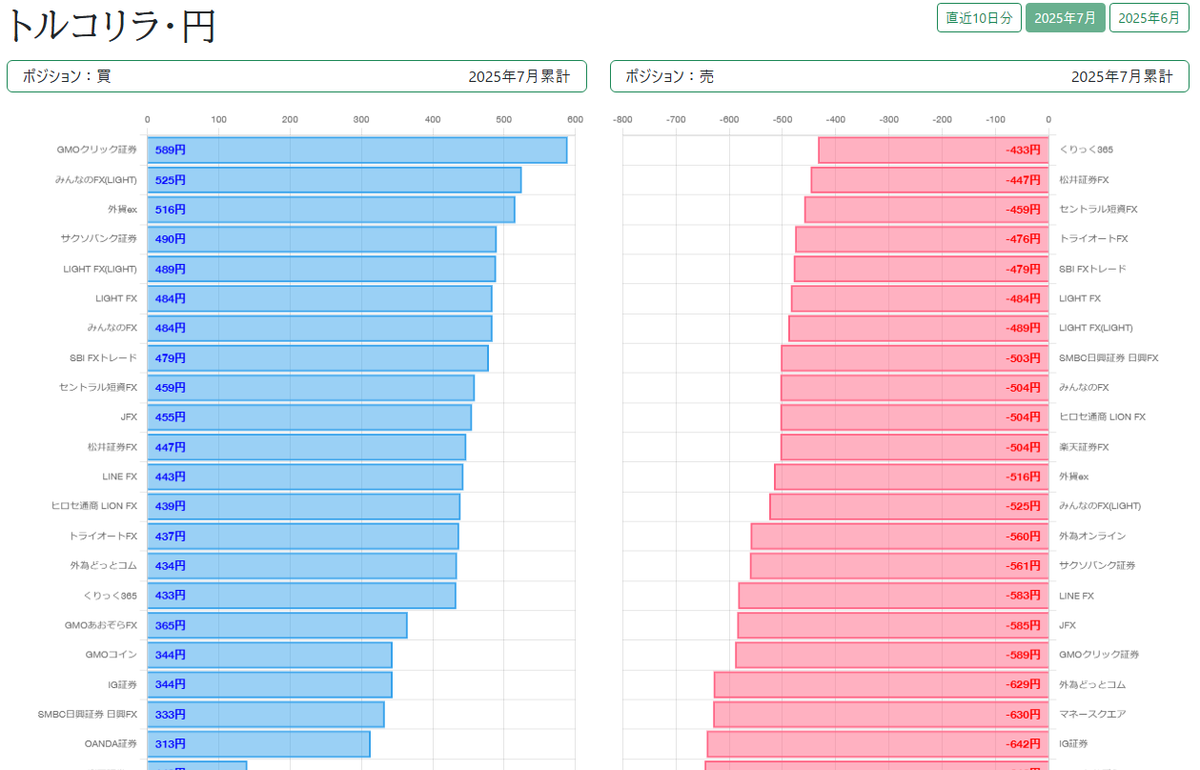The width and height of the screenshot is (1200, 770).
Task: Click the 外貨ex label in the buy chart
Action: [122, 209]
